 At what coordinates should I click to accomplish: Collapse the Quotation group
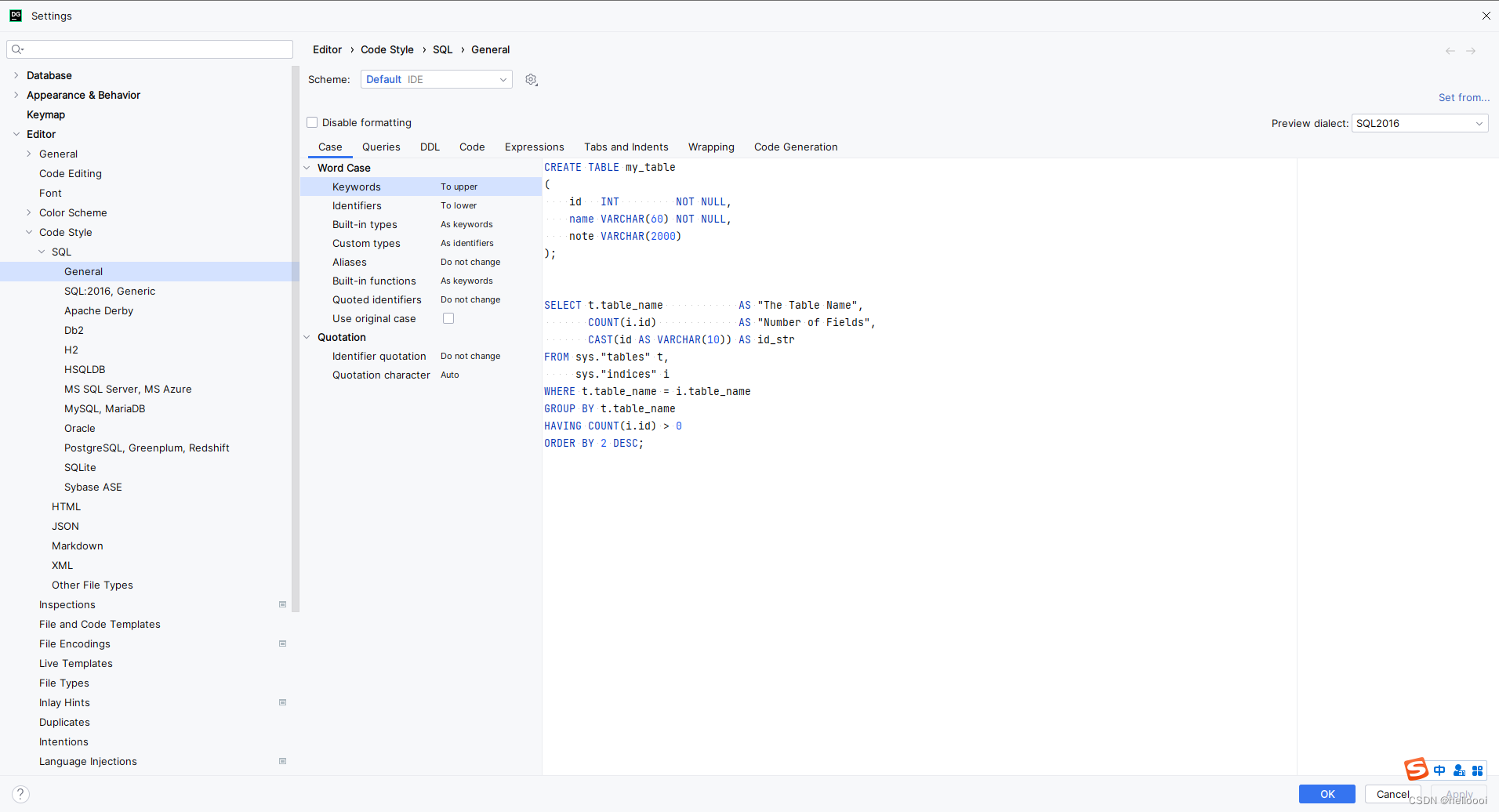[307, 337]
